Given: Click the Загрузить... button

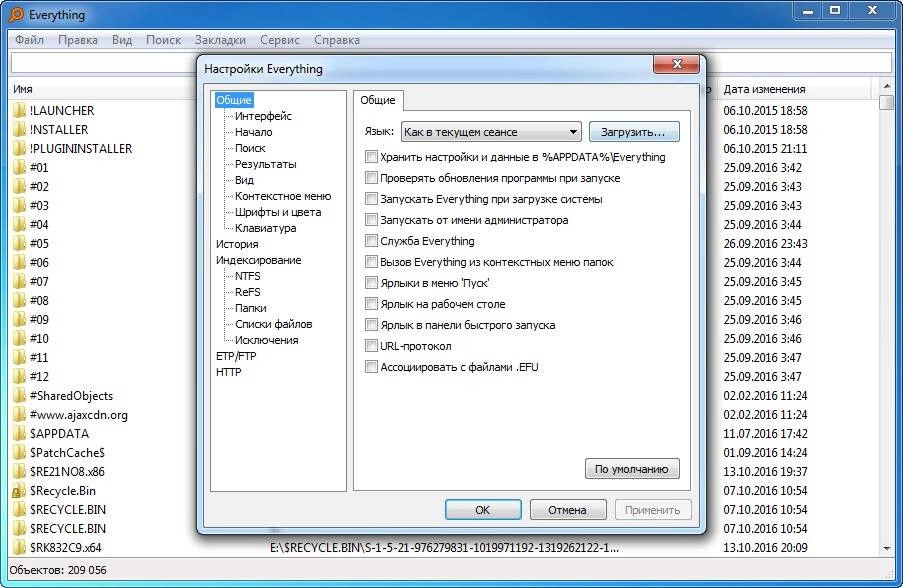Looking at the screenshot, I should tap(633, 132).
